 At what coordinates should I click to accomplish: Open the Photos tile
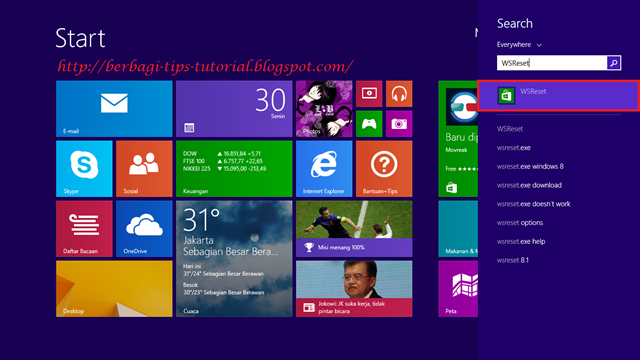coord(324,109)
